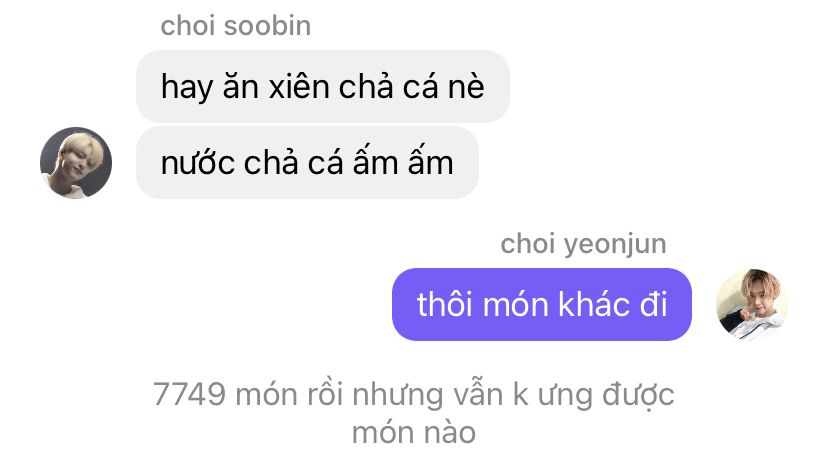
Task: Select the 'nước chả cá ấm ấm' bubble
Action: point(307,163)
